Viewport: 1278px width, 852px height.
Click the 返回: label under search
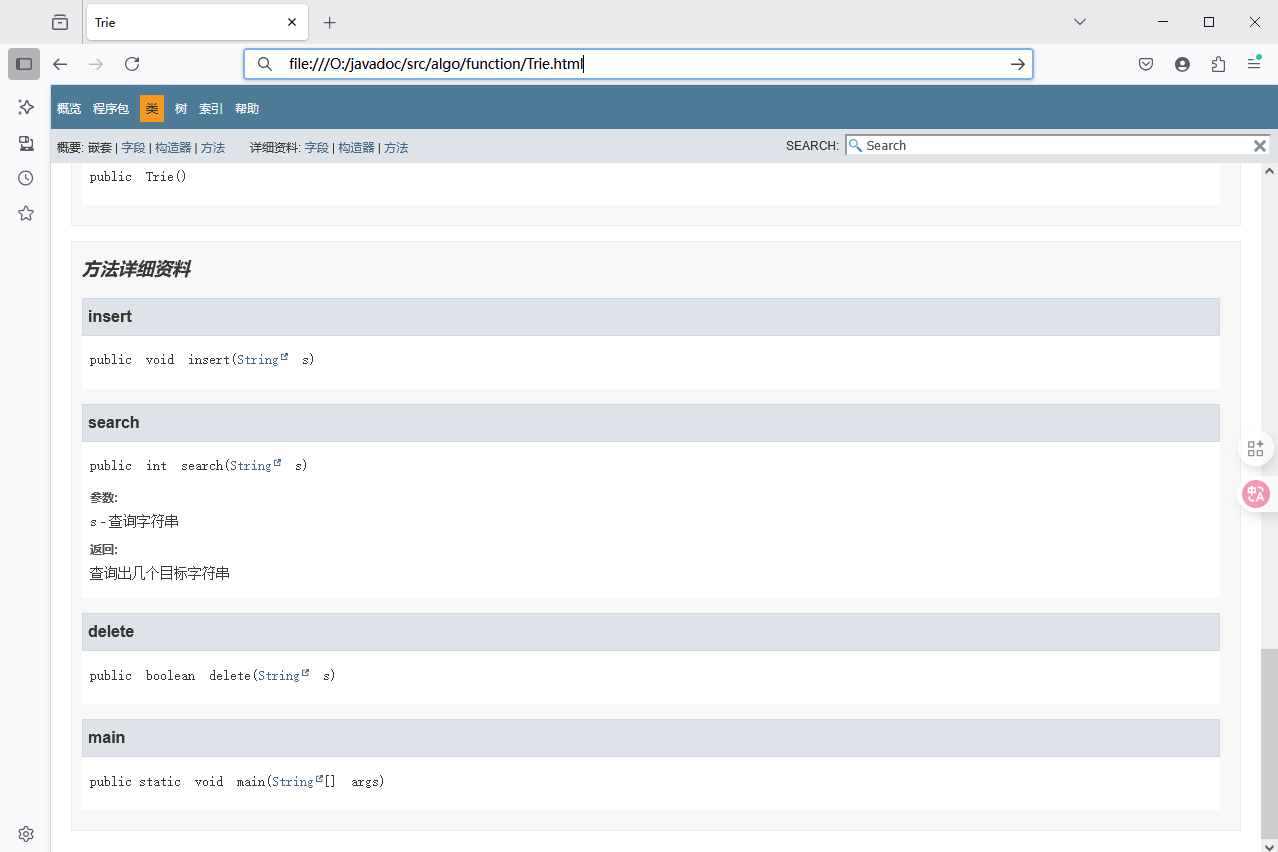point(104,549)
